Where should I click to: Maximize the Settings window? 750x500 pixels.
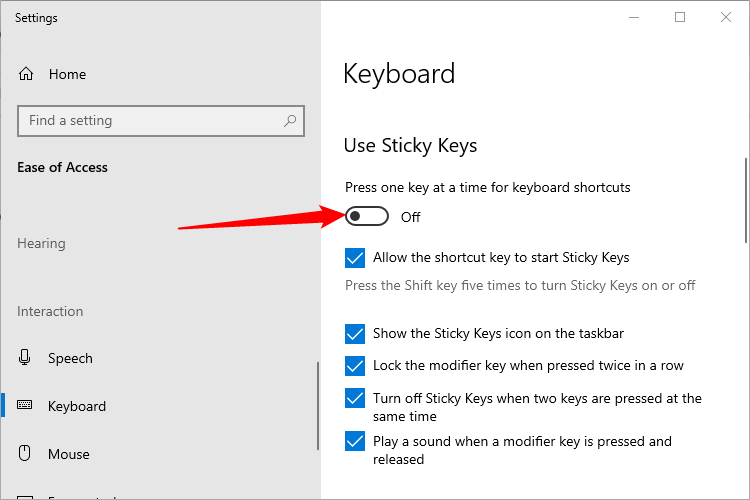tap(680, 17)
